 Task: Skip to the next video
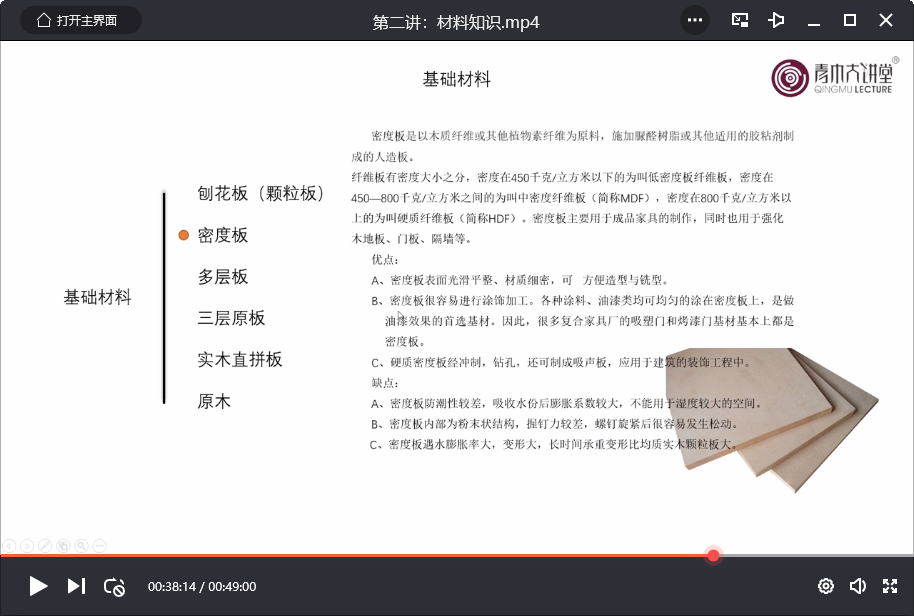(x=76, y=586)
